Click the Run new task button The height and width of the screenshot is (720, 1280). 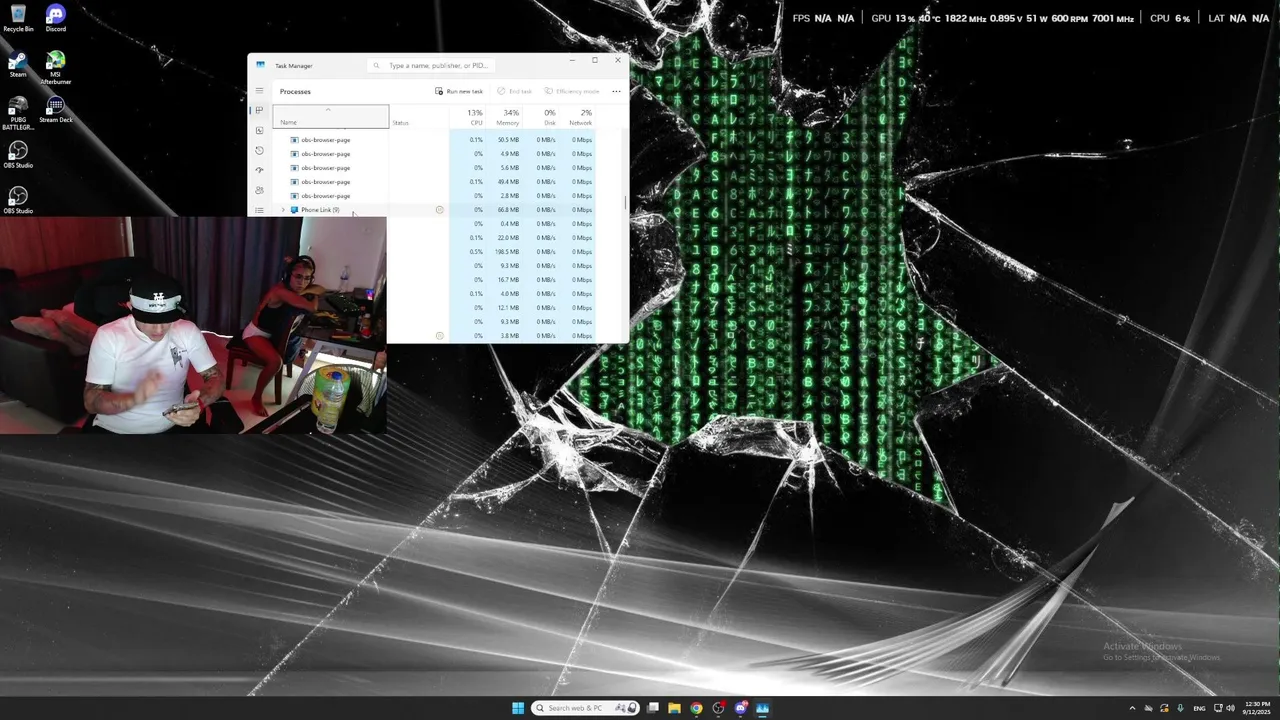[x=459, y=91]
